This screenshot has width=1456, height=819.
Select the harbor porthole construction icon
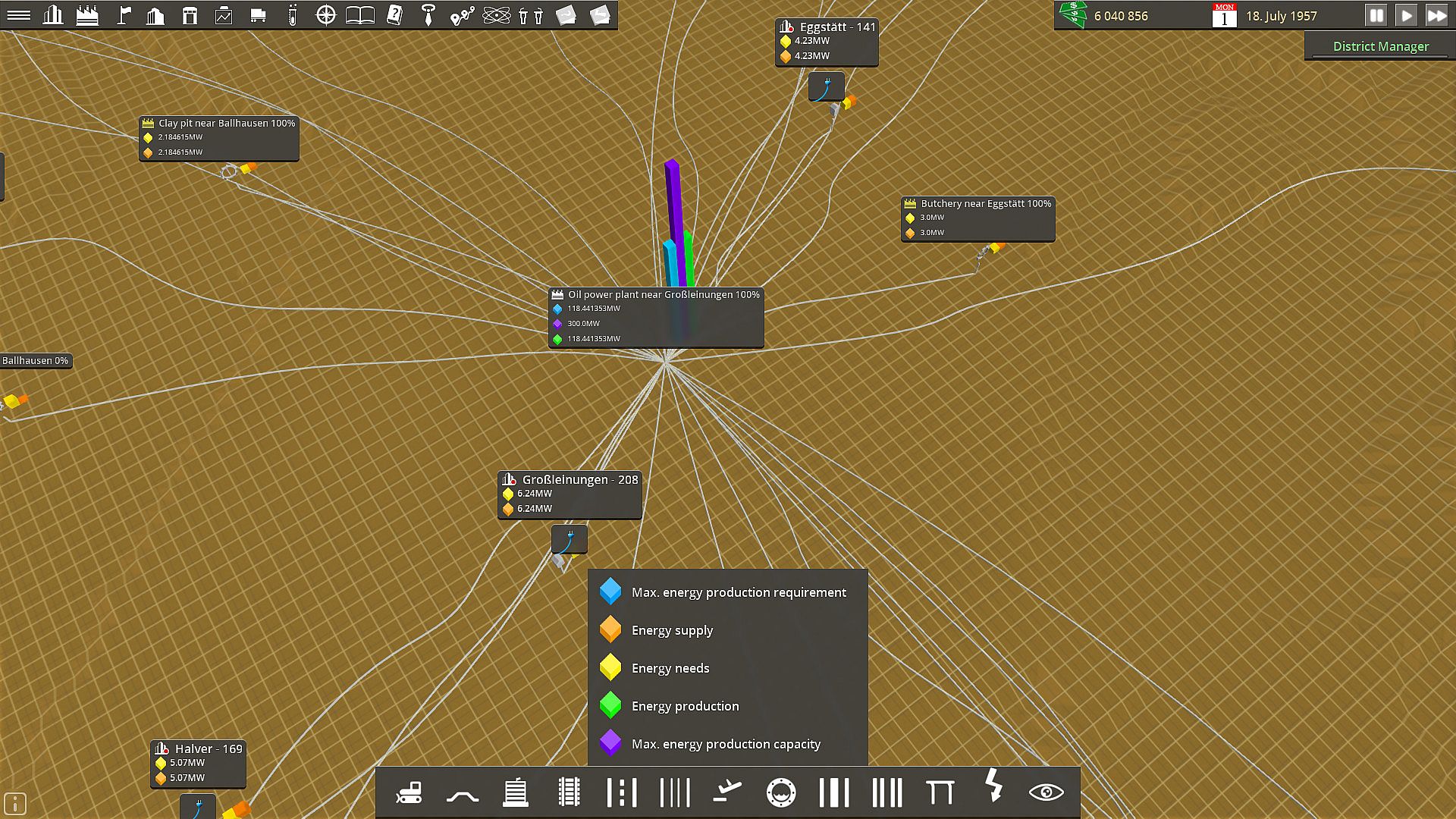780,793
